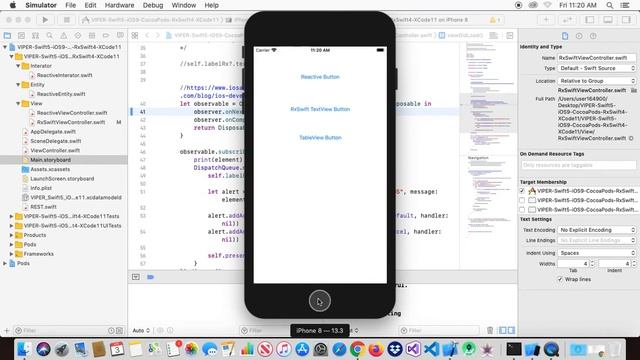Tap the RxSwift TextView Button in simulator
This screenshot has height=360, width=640.
point(320,109)
